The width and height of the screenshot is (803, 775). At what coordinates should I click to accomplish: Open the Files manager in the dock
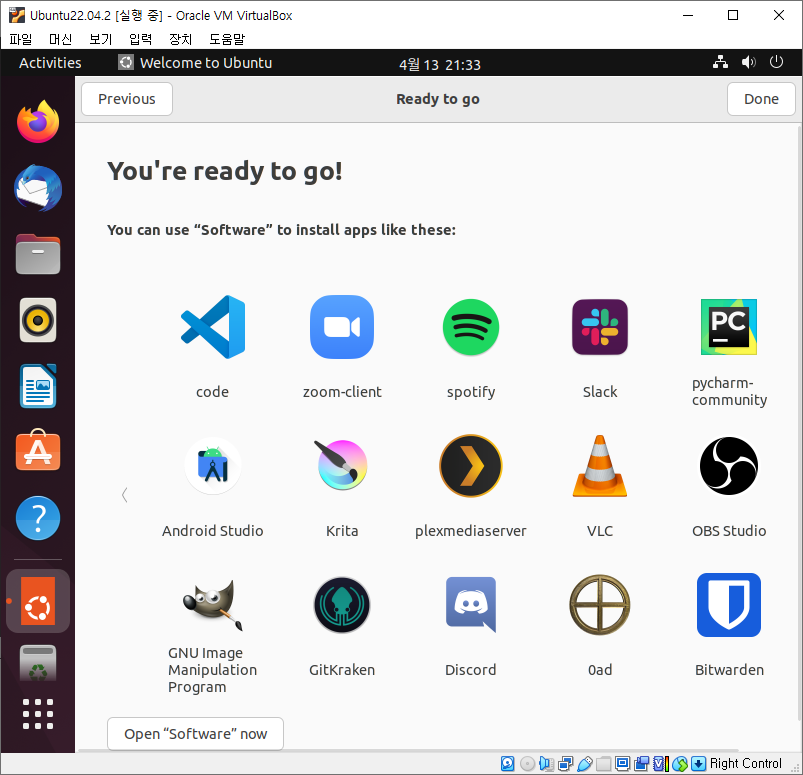pyautogui.click(x=38, y=254)
